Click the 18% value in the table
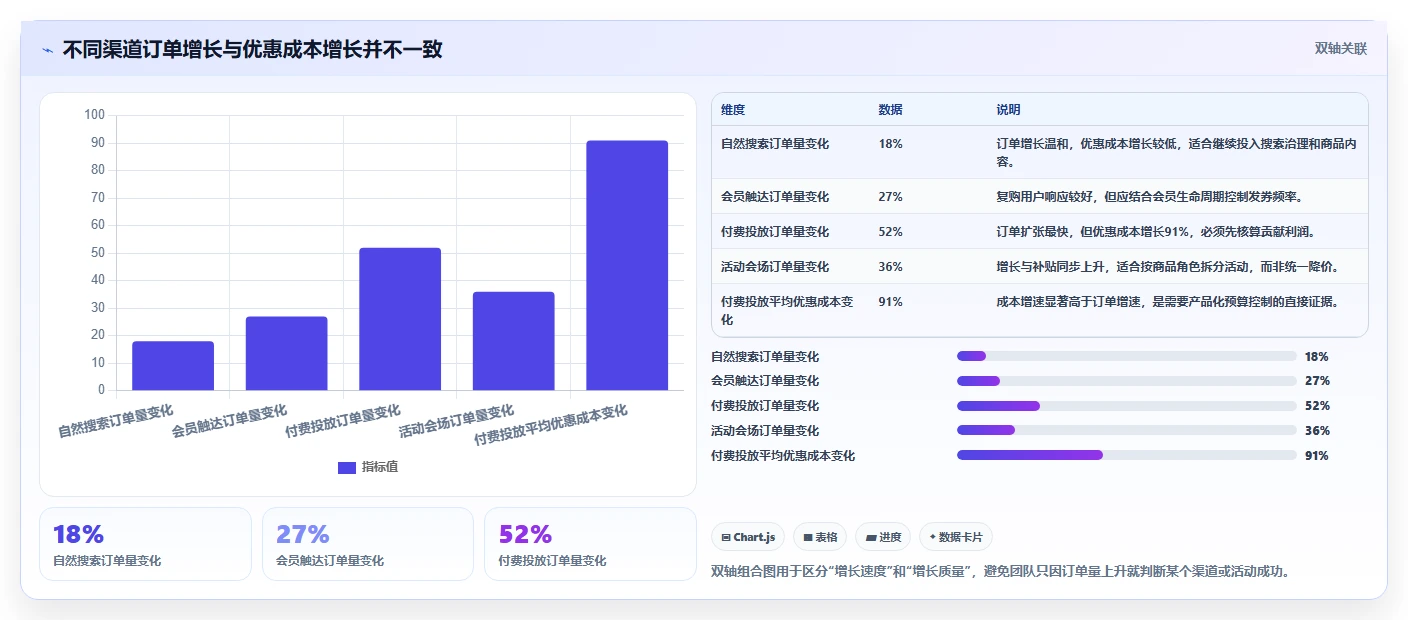The image size is (1408, 620). 890,144
